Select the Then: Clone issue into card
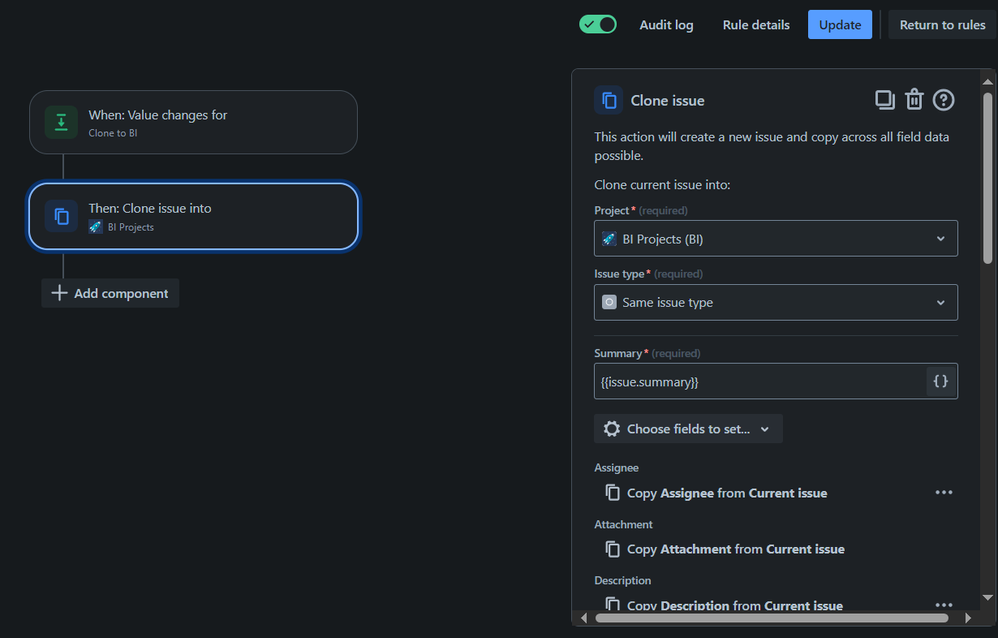Image resolution: width=998 pixels, height=638 pixels. click(193, 216)
